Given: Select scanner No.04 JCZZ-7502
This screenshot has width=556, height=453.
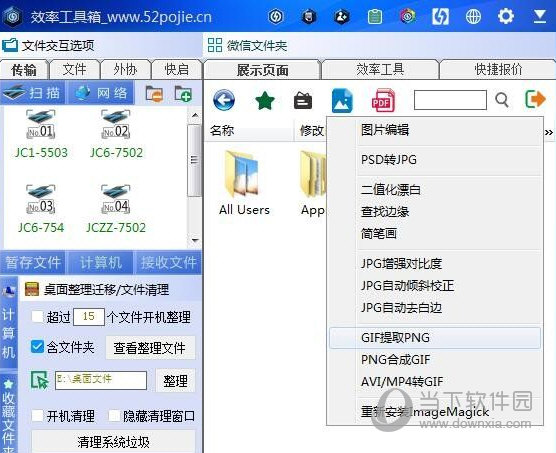Looking at the screenshot, I should pyautogui.click(x=116, y=209).
